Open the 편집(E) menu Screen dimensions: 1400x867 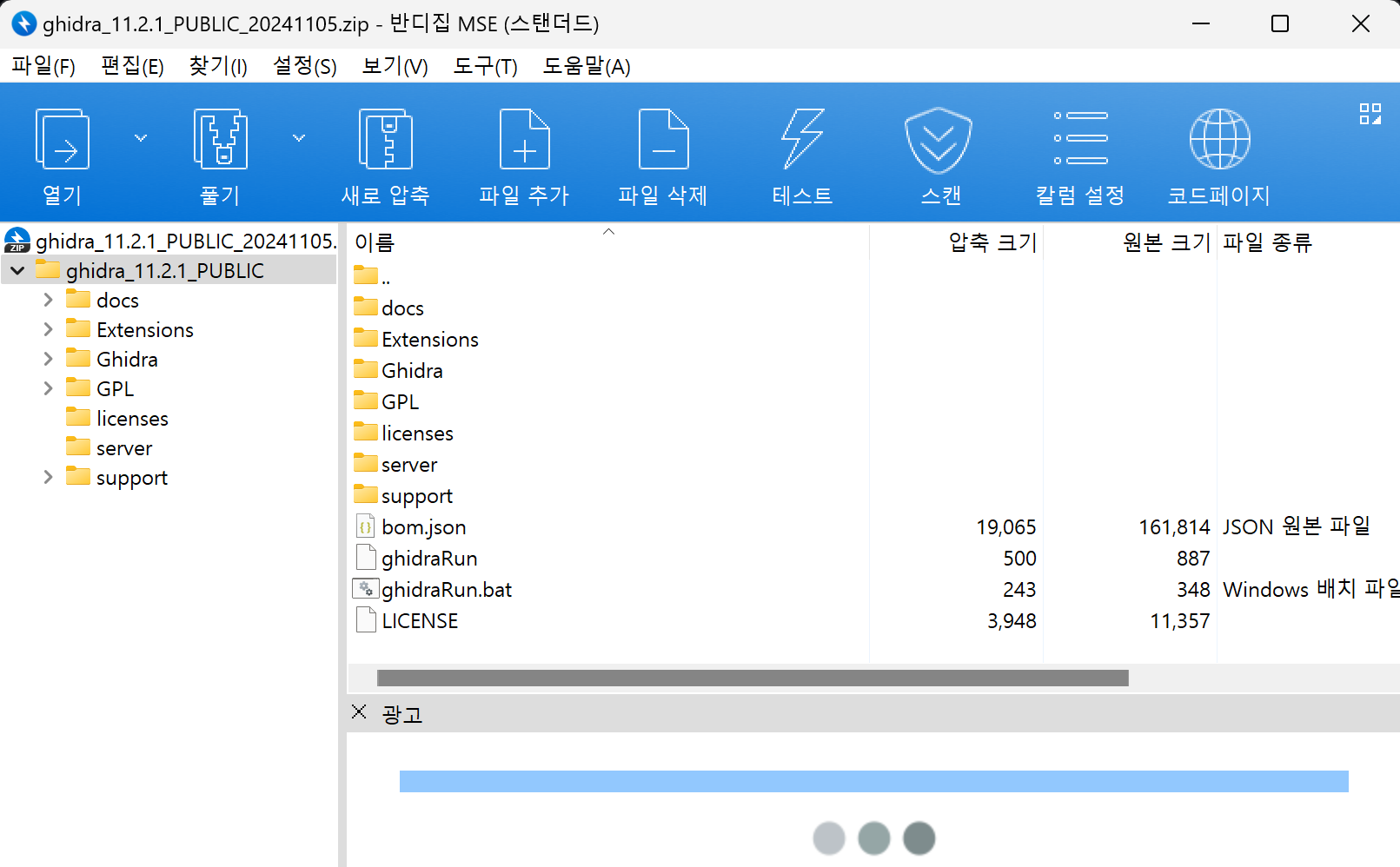132,67
